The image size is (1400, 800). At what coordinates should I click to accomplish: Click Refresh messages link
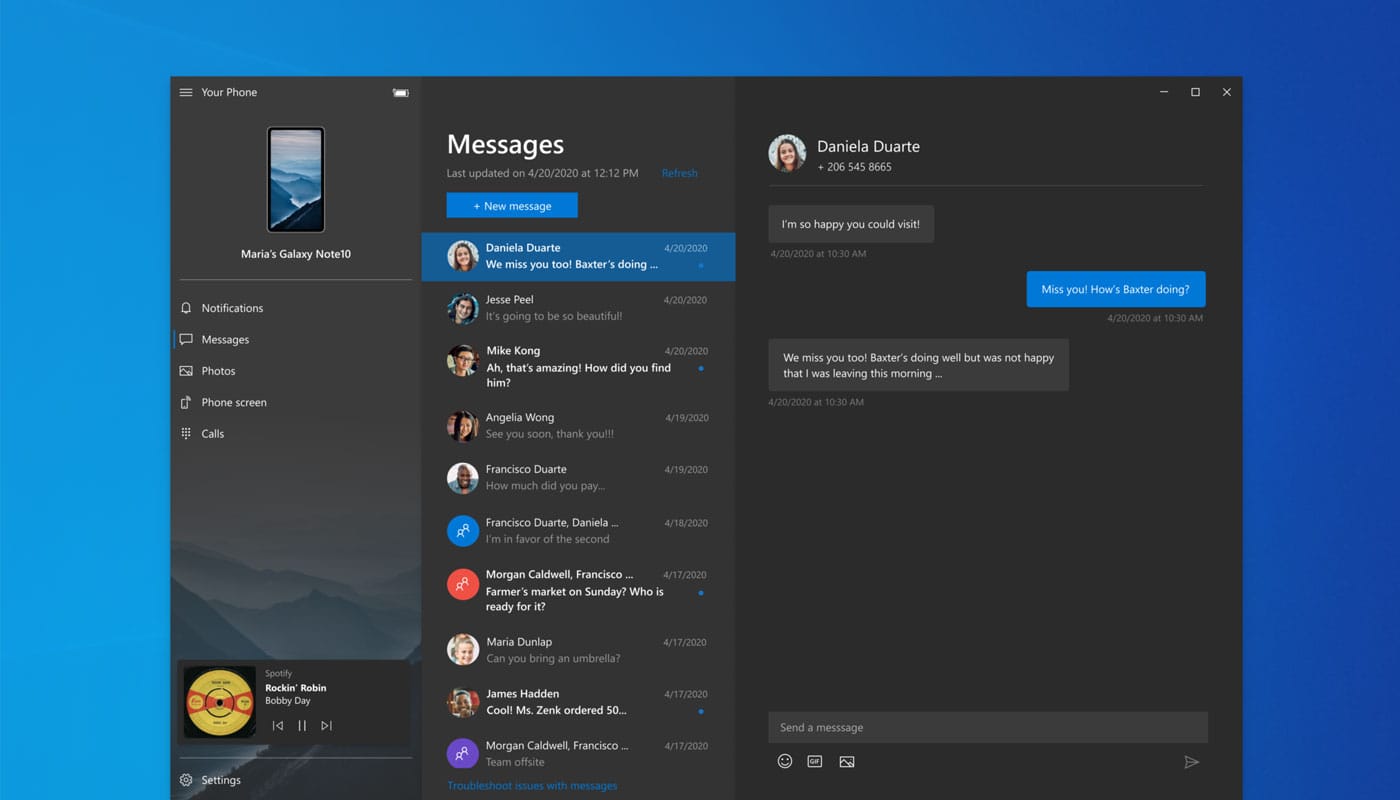coord(679,173)
